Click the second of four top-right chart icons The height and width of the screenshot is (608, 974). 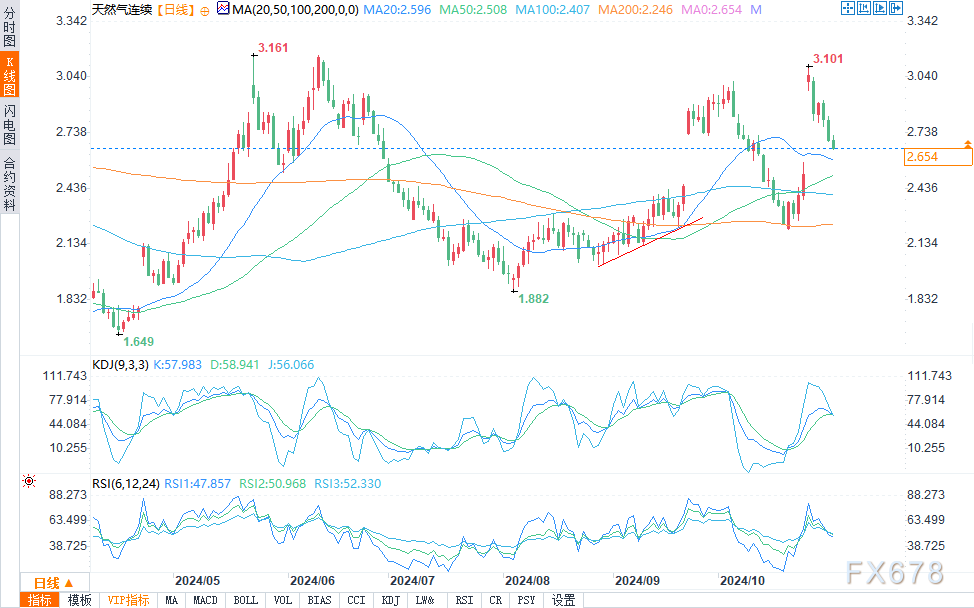864,8
